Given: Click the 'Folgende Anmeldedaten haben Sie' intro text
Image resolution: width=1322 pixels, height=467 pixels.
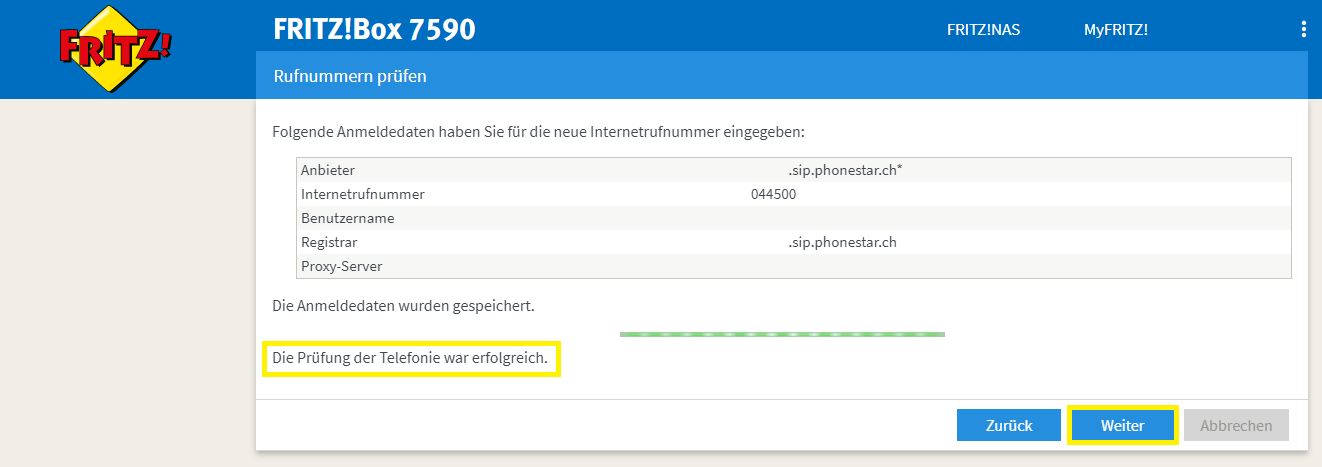Looking at the screenshot, I should coord(538,131).
